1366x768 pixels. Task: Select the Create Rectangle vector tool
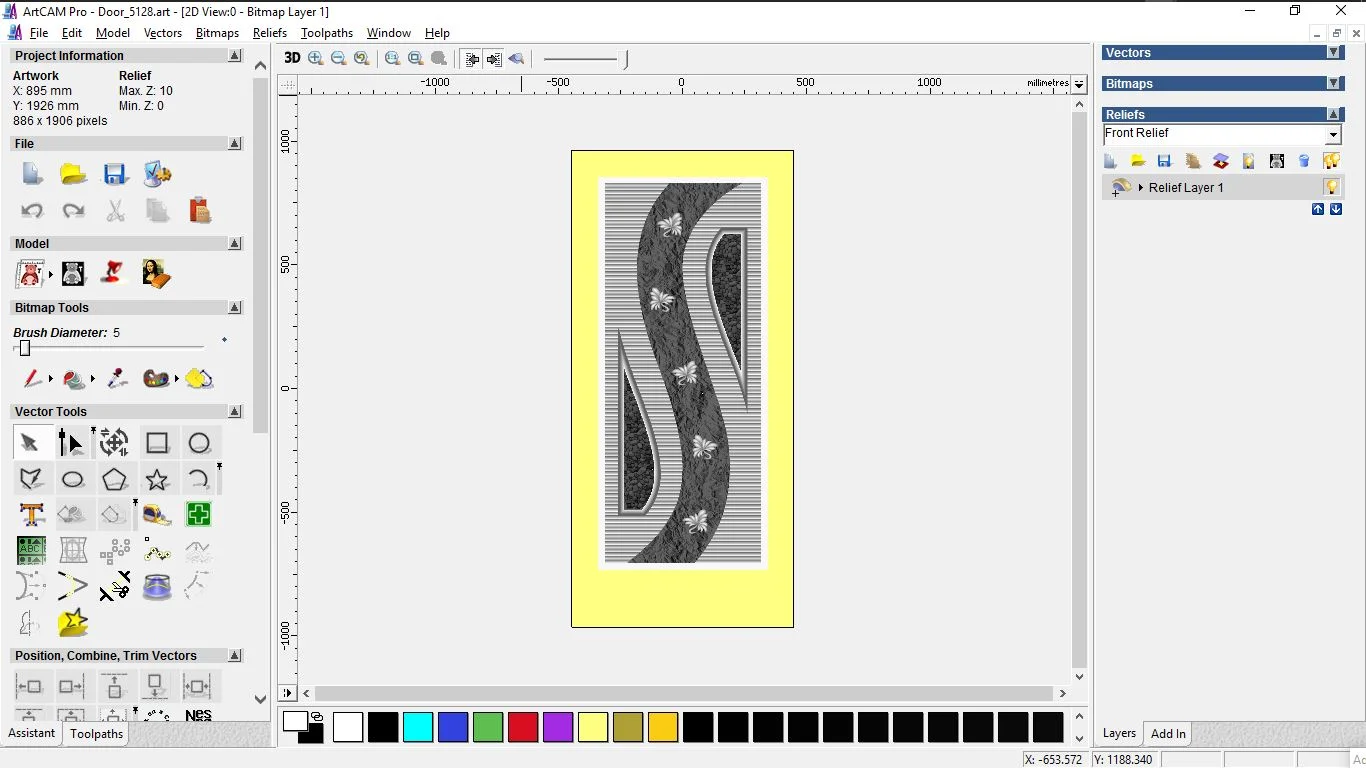(x=157, y=443)
